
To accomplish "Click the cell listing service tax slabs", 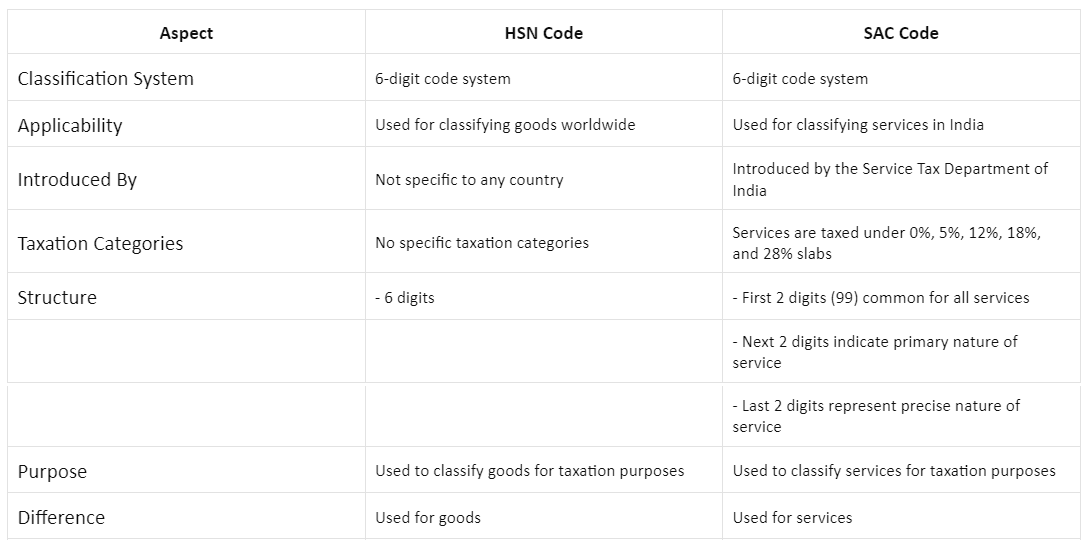I will (x=886, y=243).
